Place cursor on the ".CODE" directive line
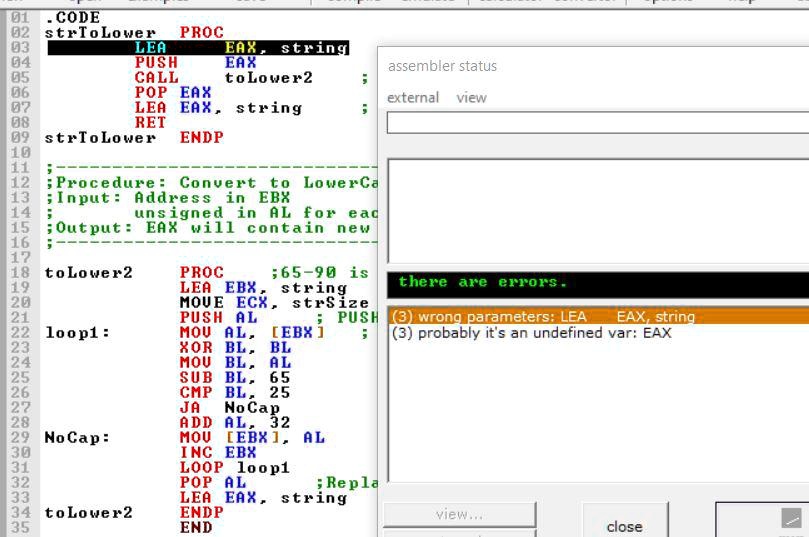 (x=73, y=18)
